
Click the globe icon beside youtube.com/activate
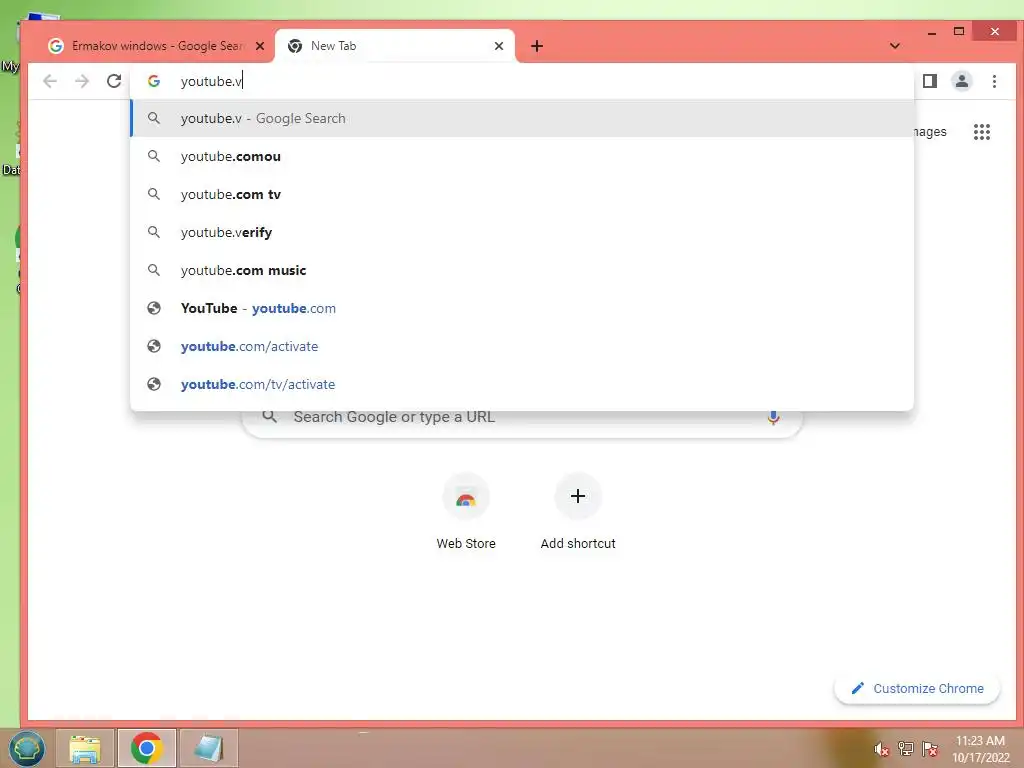153,345
